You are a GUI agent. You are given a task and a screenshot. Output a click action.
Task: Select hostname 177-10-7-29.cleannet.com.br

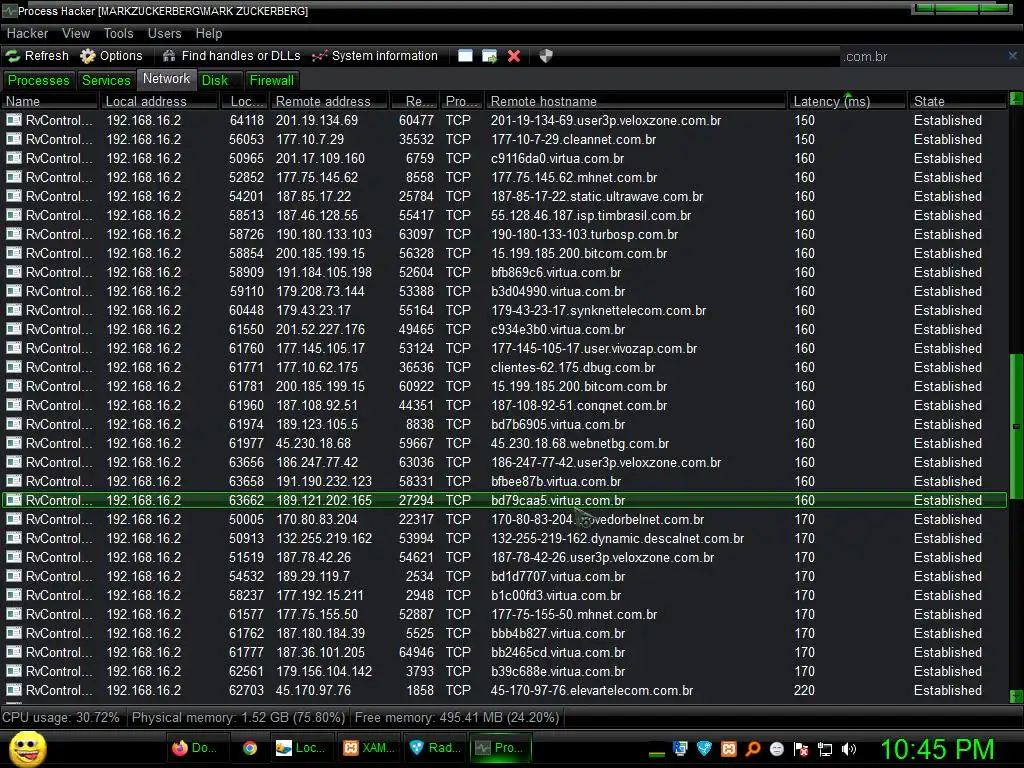[573, 139]
